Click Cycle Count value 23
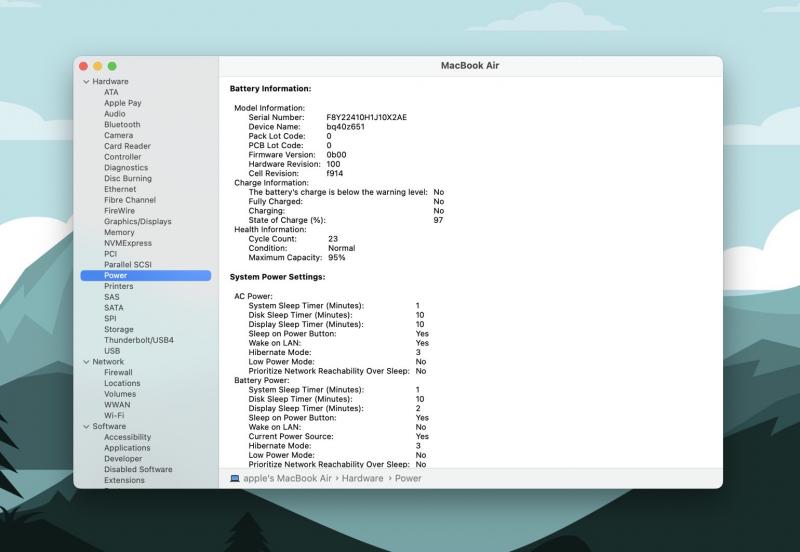 [x=333, y=239]
